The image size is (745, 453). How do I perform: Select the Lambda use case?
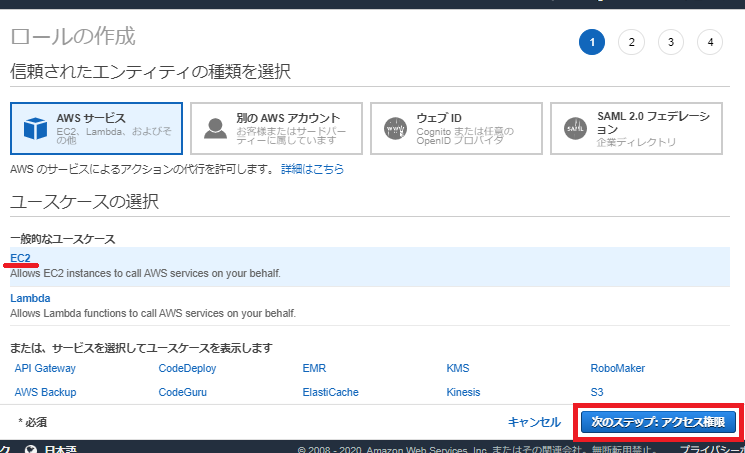click(30, 298)
